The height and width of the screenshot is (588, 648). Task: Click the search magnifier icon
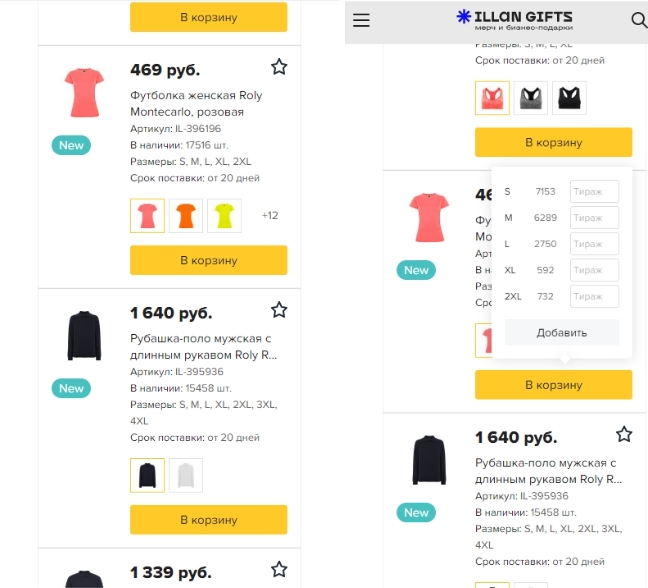(639, 20)
